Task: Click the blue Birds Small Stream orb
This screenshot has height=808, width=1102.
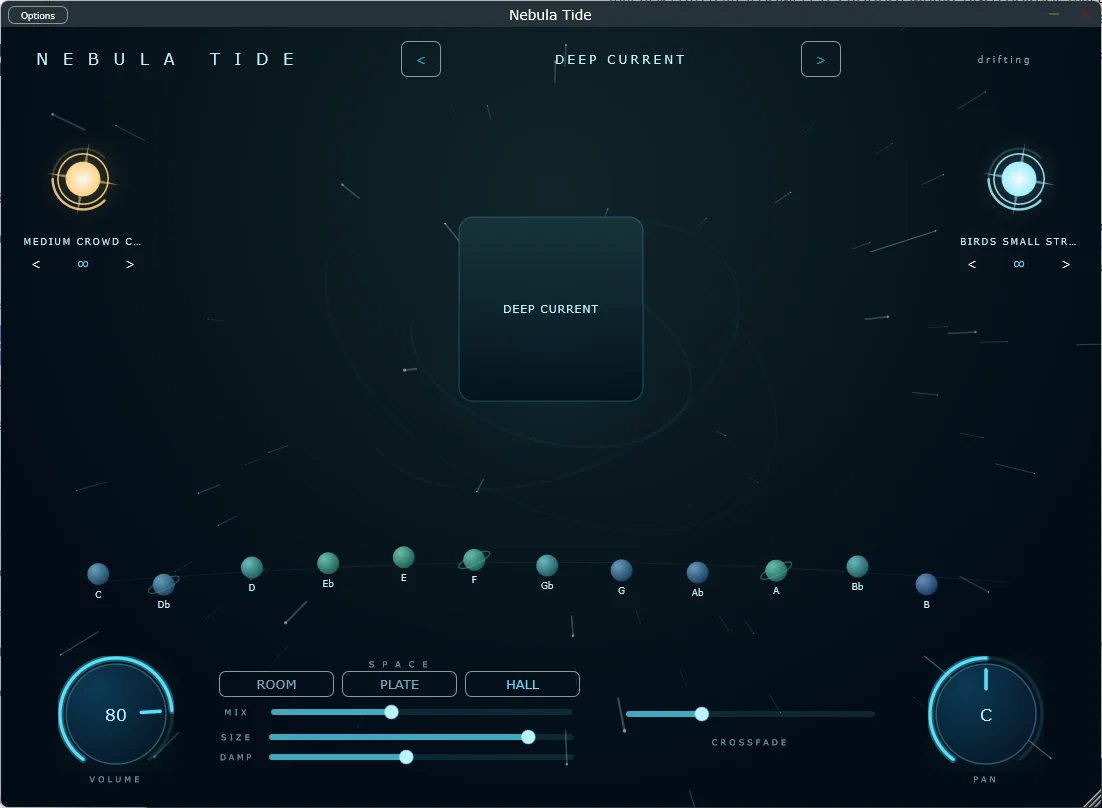Action: point(1018,180)
